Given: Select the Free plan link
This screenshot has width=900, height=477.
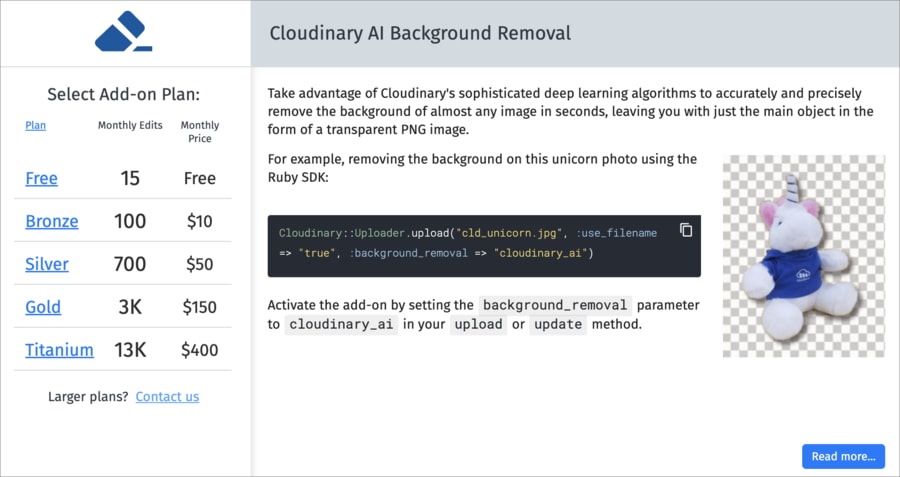Looking at the screenshot, I should (41, 179).
